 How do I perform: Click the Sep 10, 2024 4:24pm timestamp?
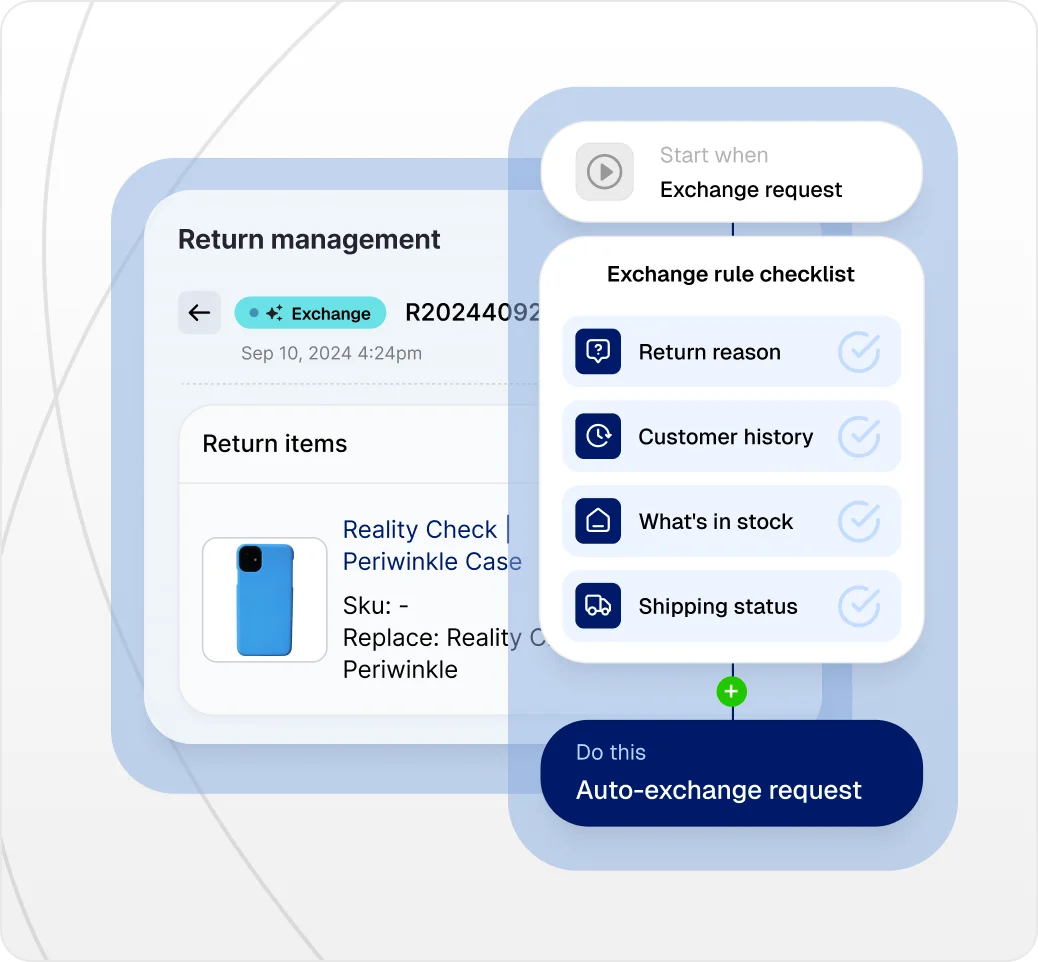tap(331, 353)
